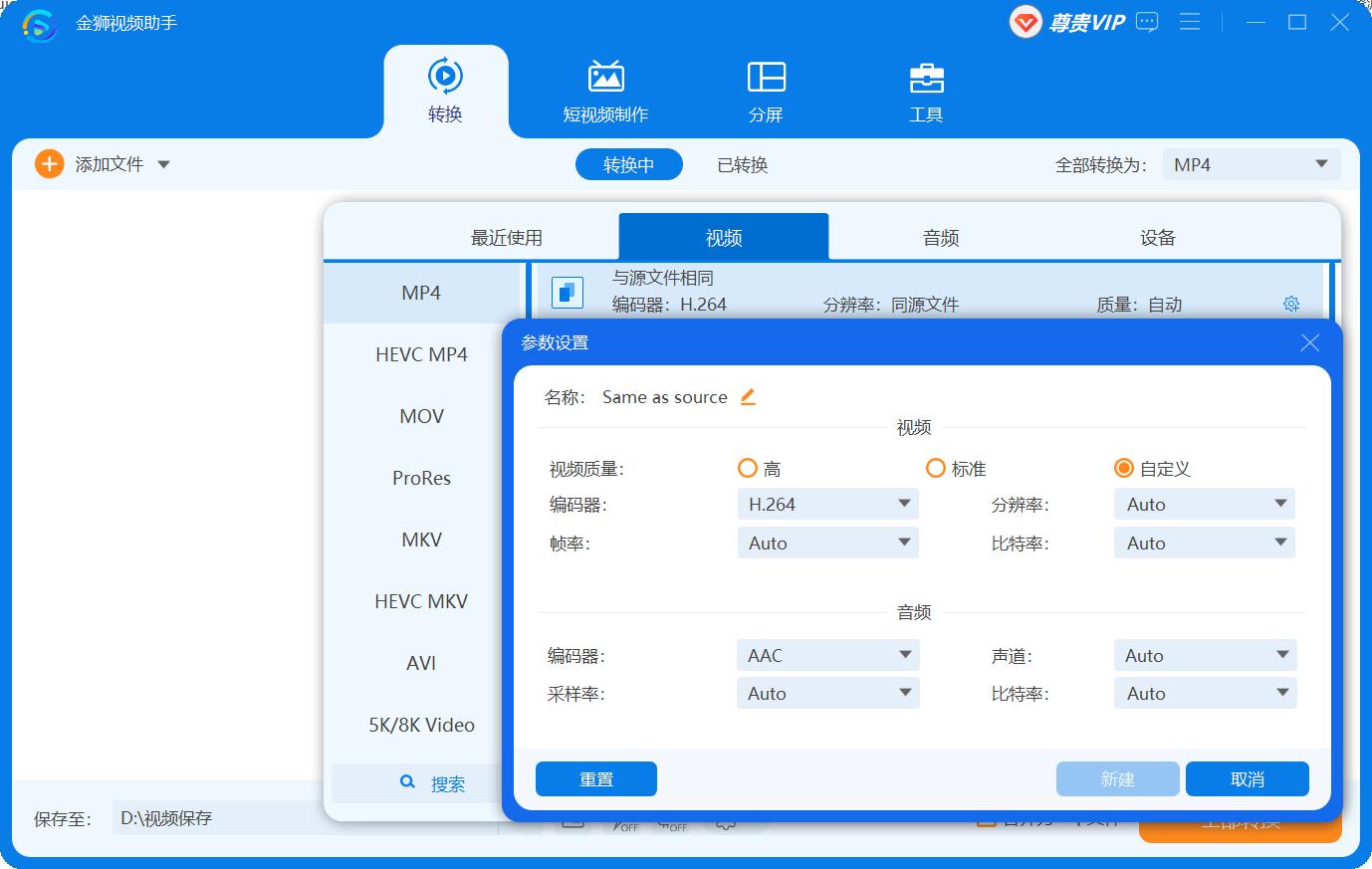Image resolution: width=1372 pixels, height=869 pixels.
Task: Open the video 编码器 H.264 dropdown
Action: pyautogui.click(x=827, y=504)
